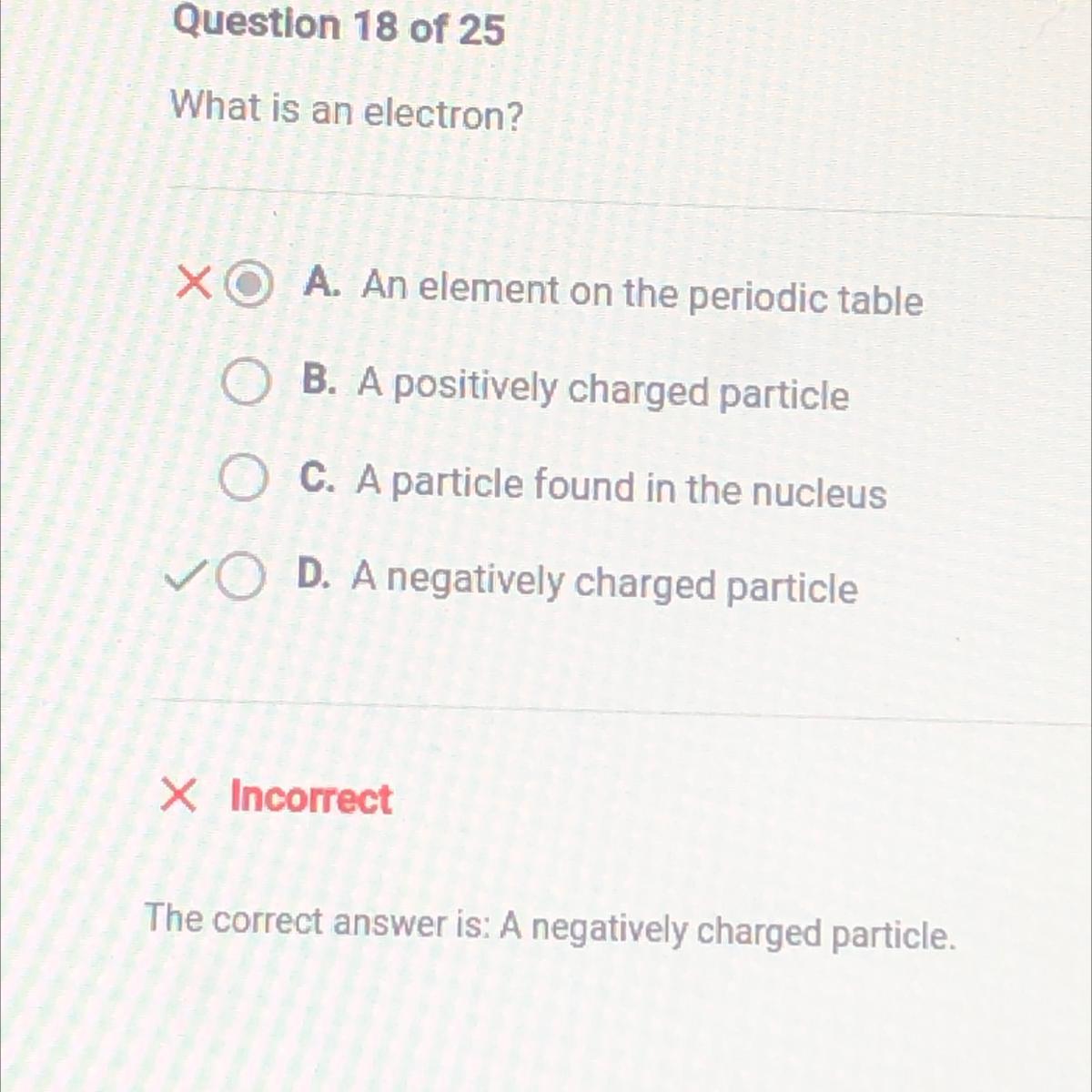
Task: Click 'An element on the periodic table' text
Action: 642,293
